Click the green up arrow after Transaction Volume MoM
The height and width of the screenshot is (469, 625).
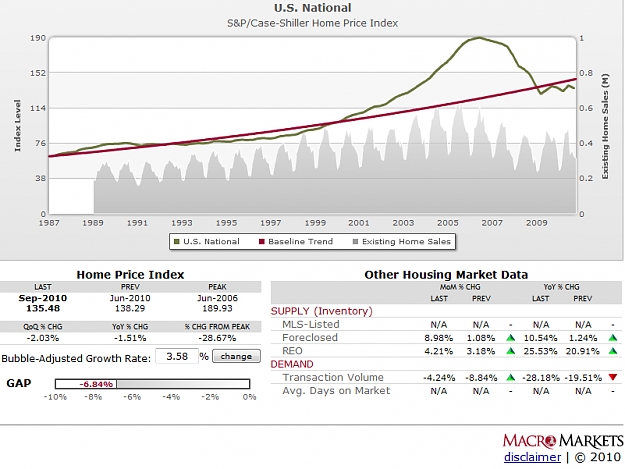click(511, 377)
